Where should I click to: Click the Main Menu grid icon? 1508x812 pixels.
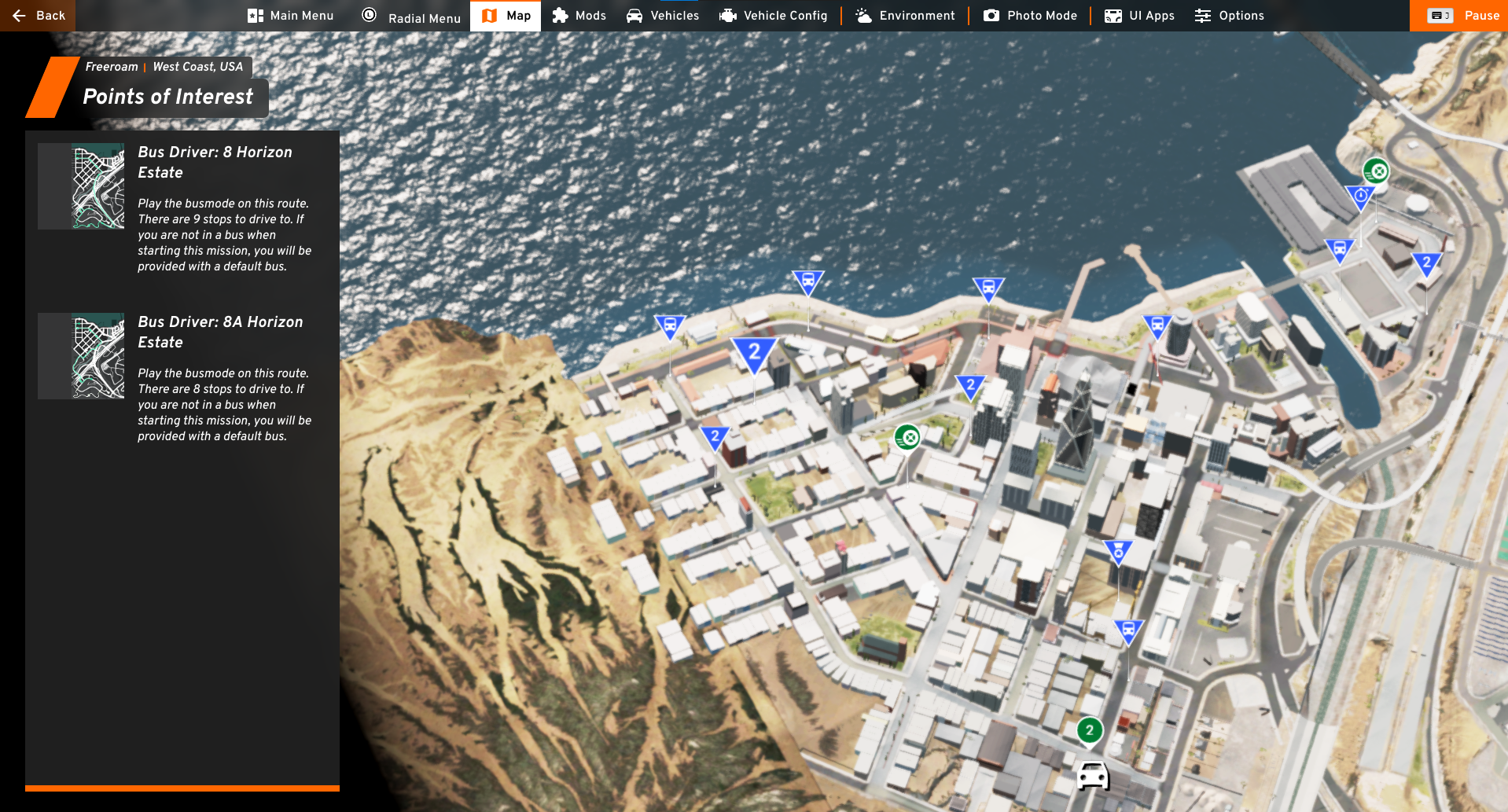pyautogui.click(x=256, y=16)
